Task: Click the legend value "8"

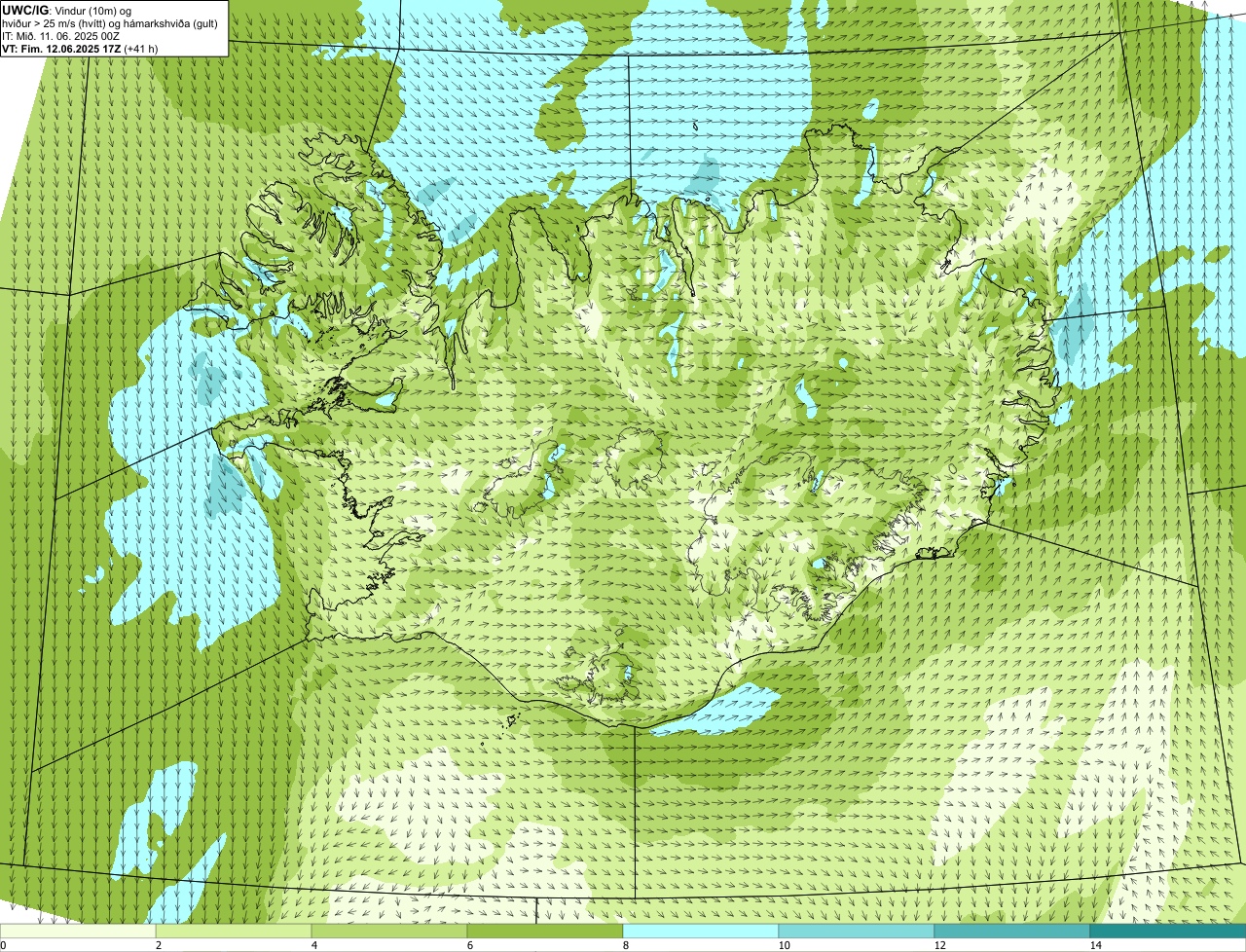Action: point(625,945)
